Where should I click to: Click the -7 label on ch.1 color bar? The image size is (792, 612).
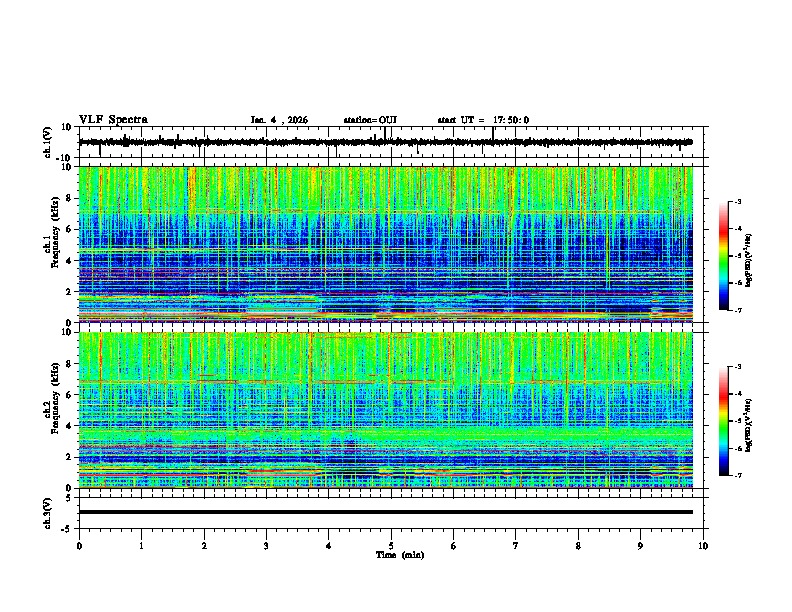[738, 310]
